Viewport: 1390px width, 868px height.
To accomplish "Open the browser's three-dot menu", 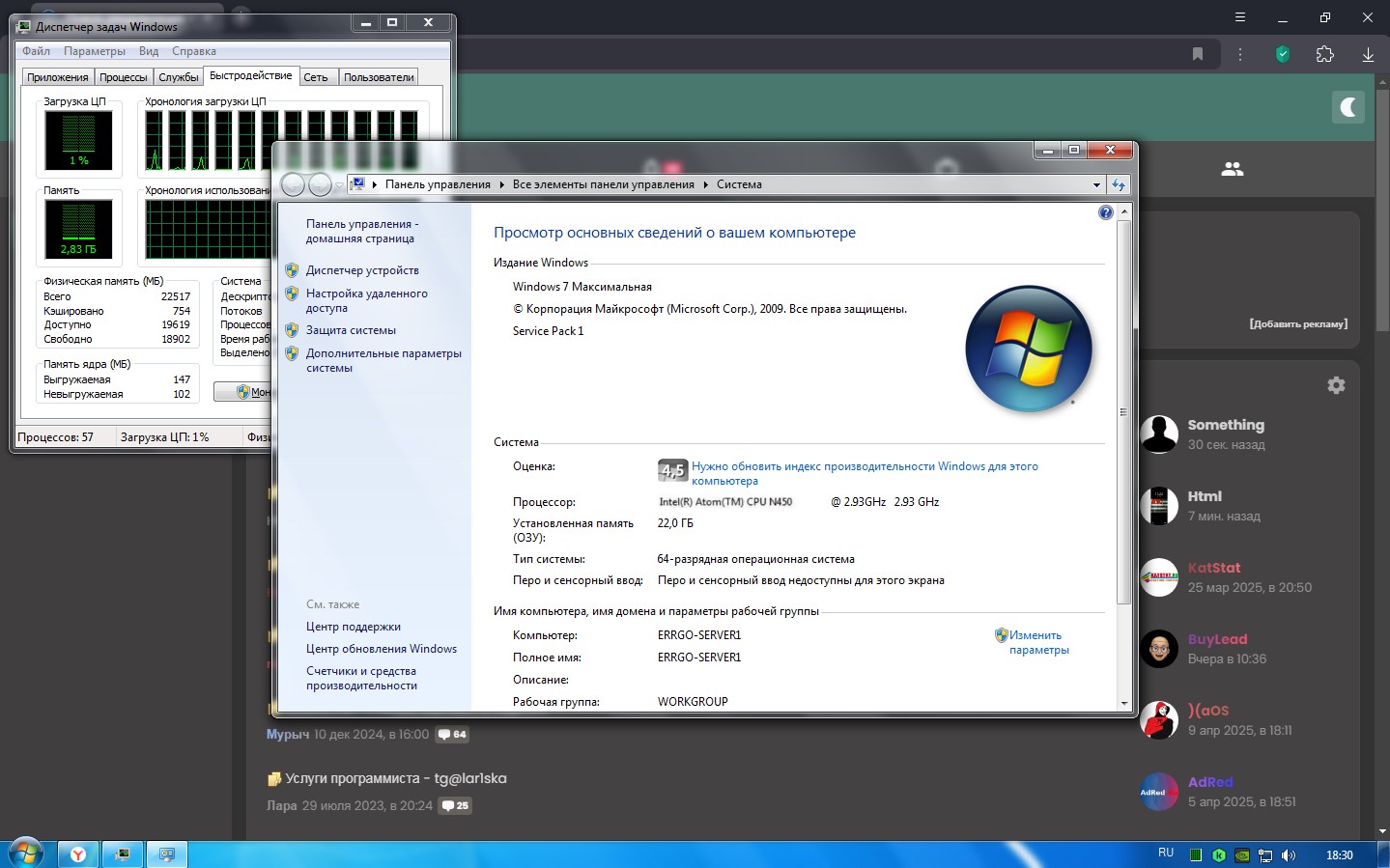I will click(1240, 54).
